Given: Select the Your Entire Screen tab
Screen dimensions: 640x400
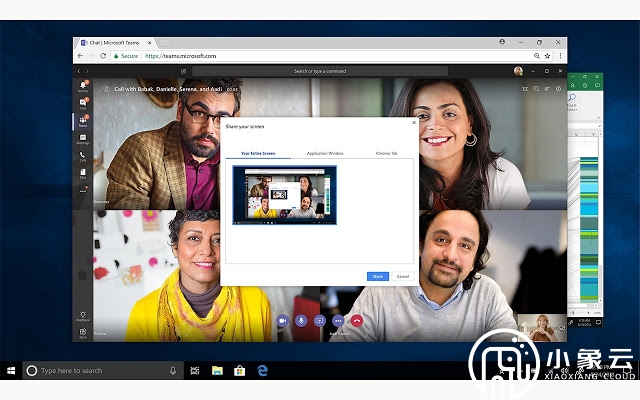Looking at the screenshot, I should pos(258,153).
